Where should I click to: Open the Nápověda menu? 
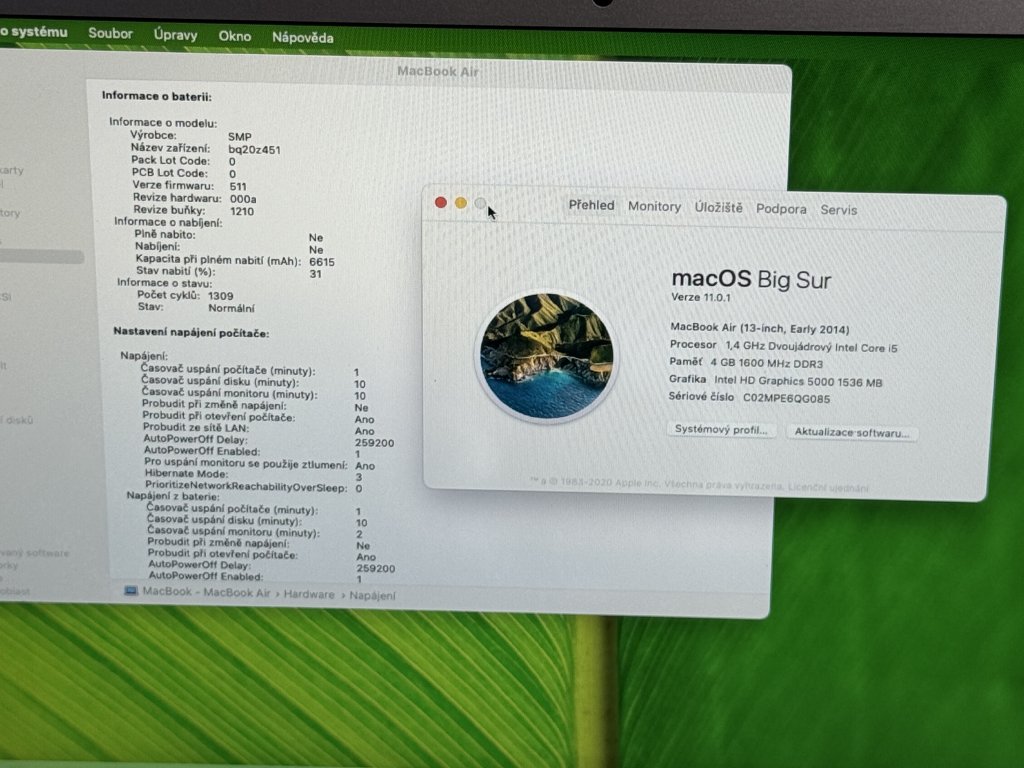pos(302,38)
